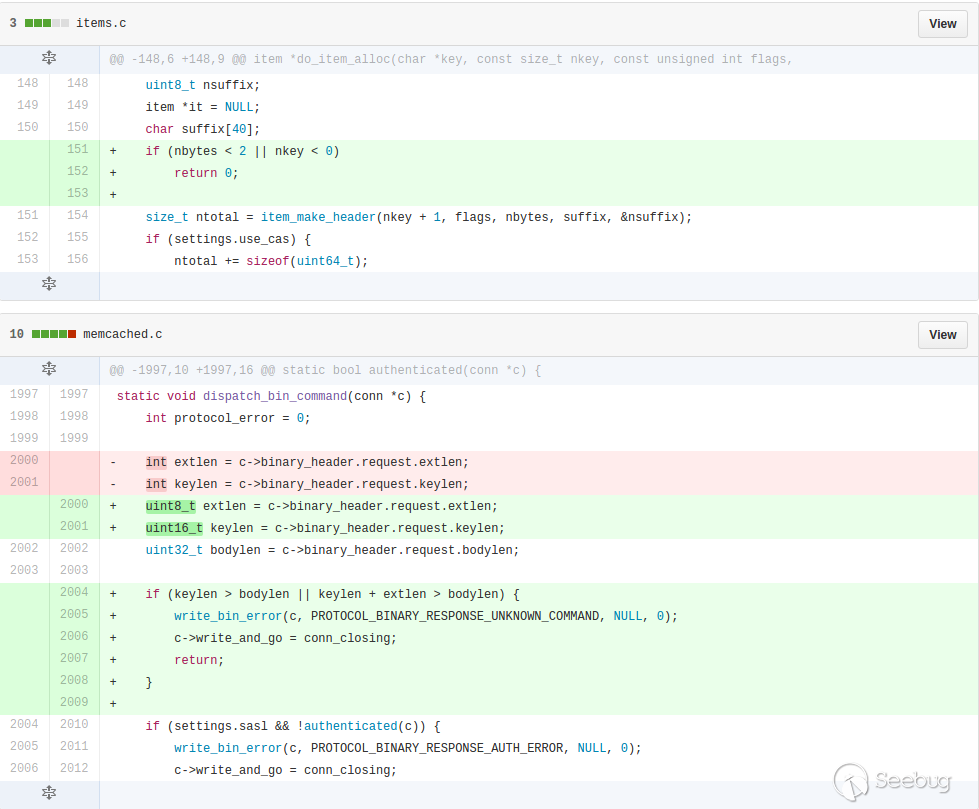Expand hidden lines above line 148 in items.c

tap(49, 59)
